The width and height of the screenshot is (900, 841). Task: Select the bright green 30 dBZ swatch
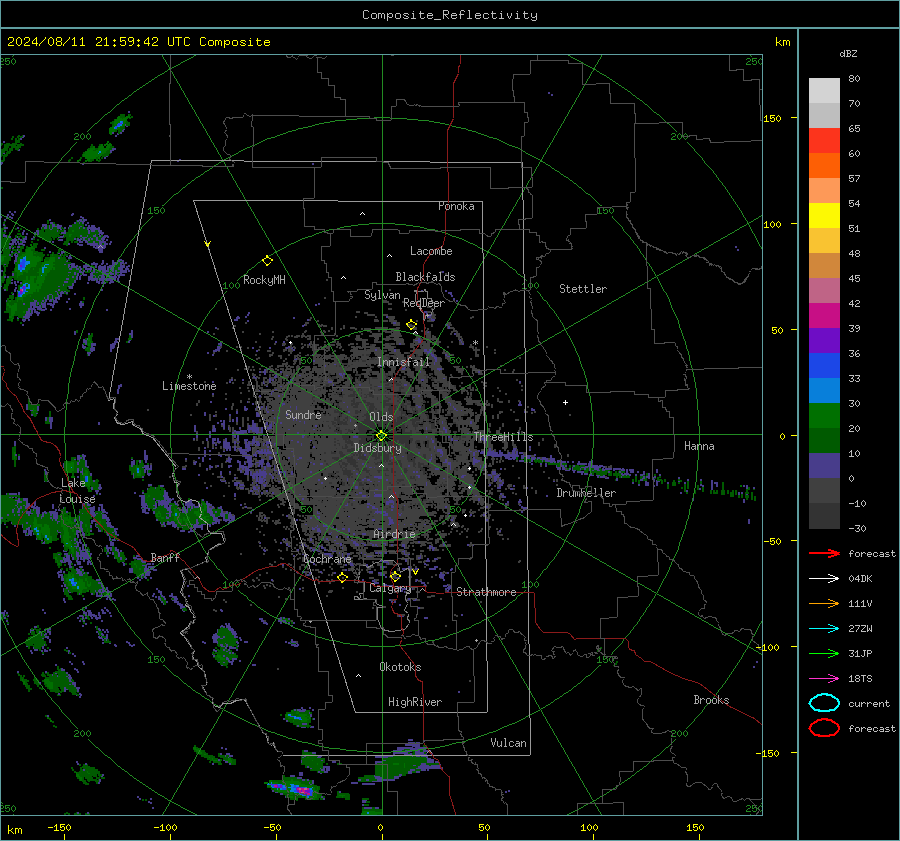tap(824, 416)
